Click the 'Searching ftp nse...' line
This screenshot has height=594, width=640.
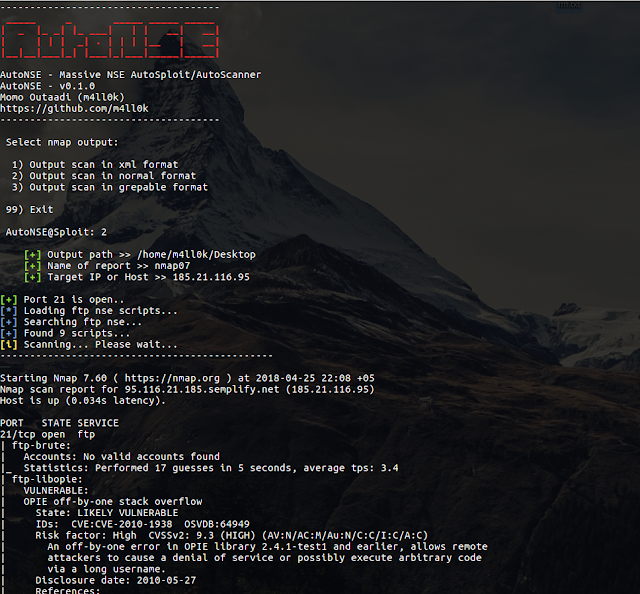(71, 322)
